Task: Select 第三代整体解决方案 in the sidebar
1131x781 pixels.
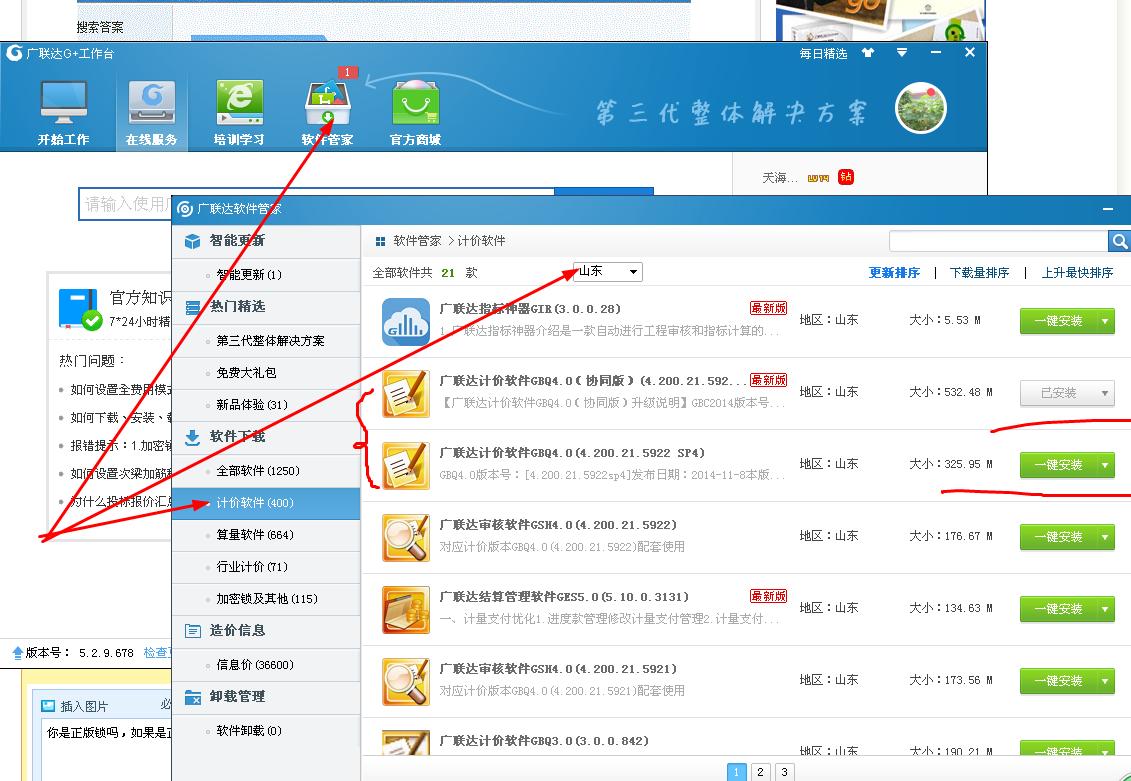Action: click(266, 340)
